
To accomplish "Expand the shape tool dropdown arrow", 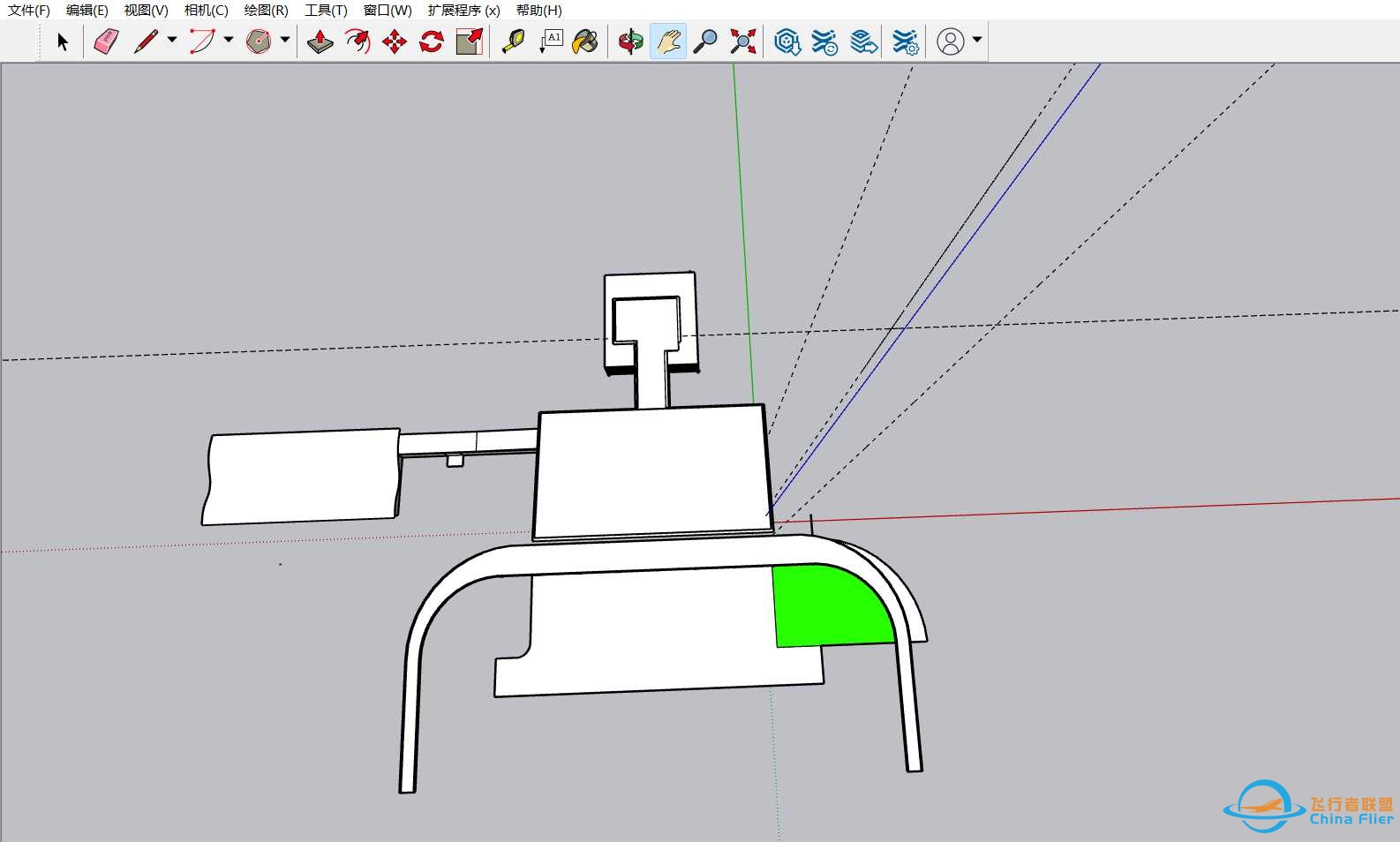I will point(284,40).
